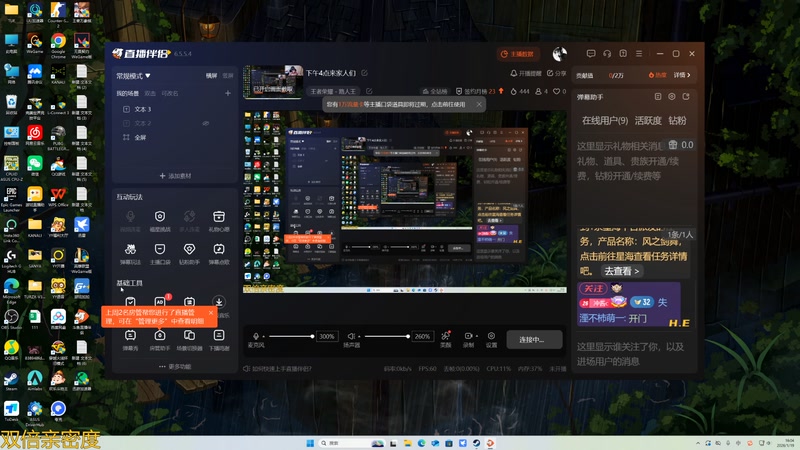Image resolution: width=800 pixels, height=450 pixels.
Task: Click the speaker volume slider handle
Action: tap(408, 336)
